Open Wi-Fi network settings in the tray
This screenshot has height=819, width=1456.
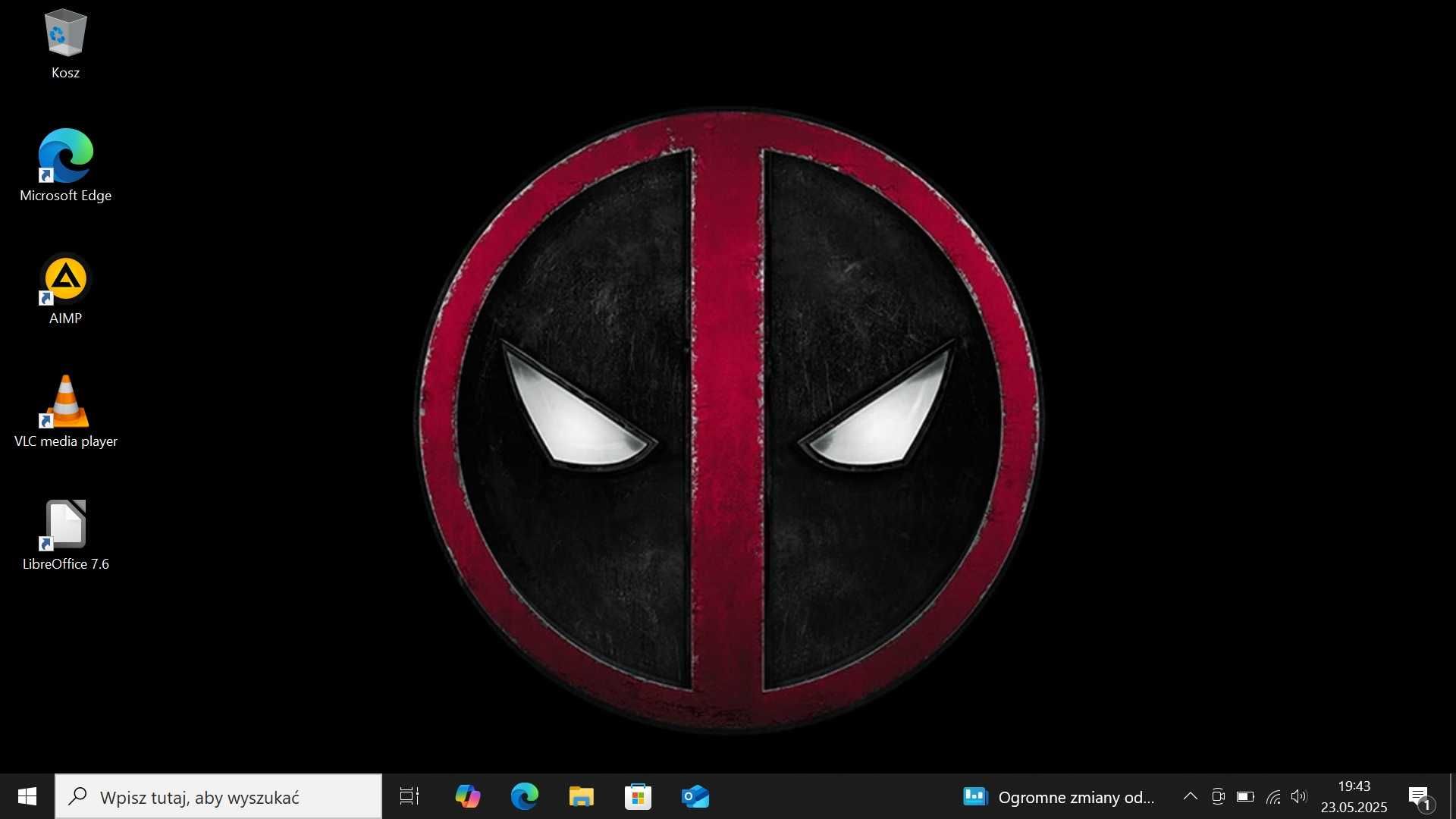(1273, 796)
